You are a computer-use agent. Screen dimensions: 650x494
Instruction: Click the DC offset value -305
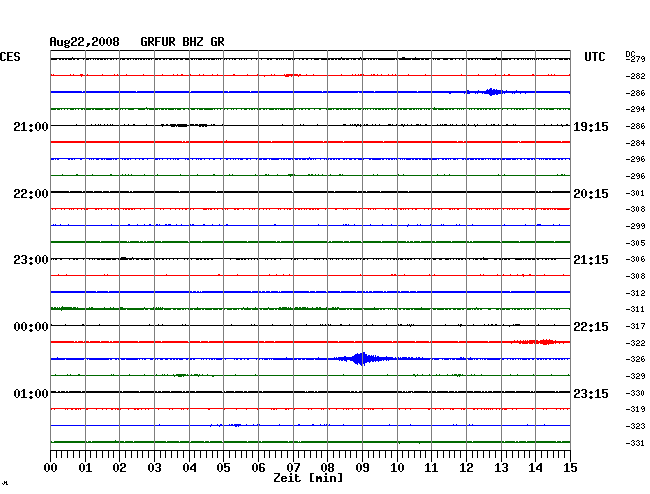point(635,243)
